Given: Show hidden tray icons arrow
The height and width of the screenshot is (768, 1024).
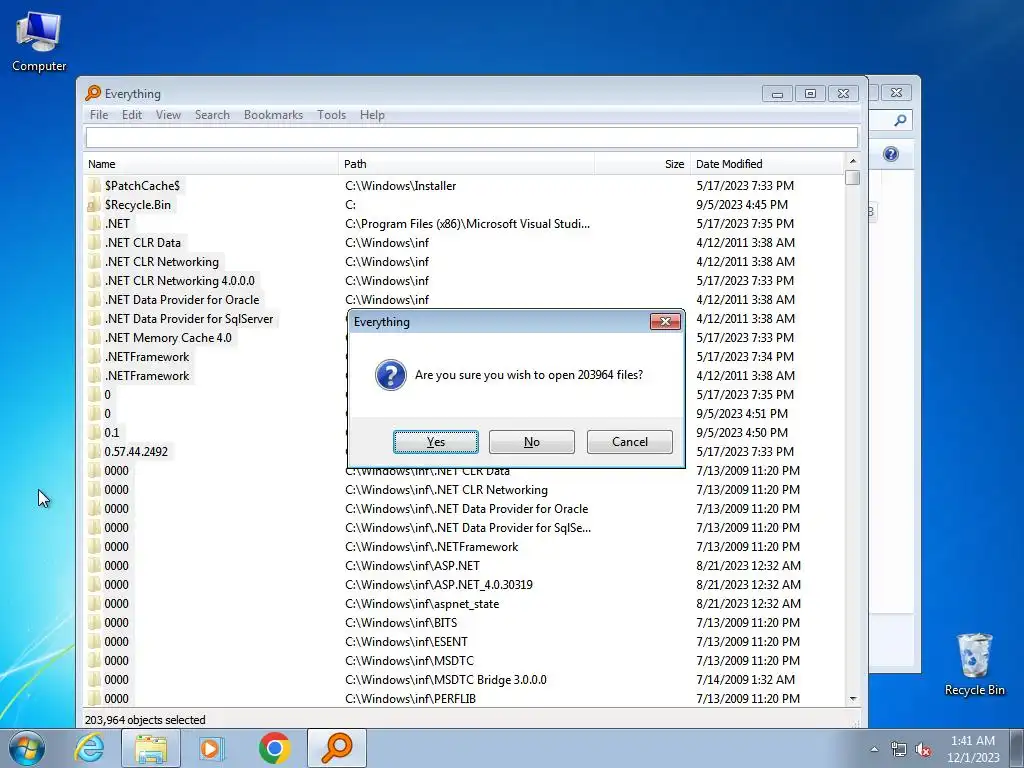Looking at the screenshot, I should click(874, 749).
